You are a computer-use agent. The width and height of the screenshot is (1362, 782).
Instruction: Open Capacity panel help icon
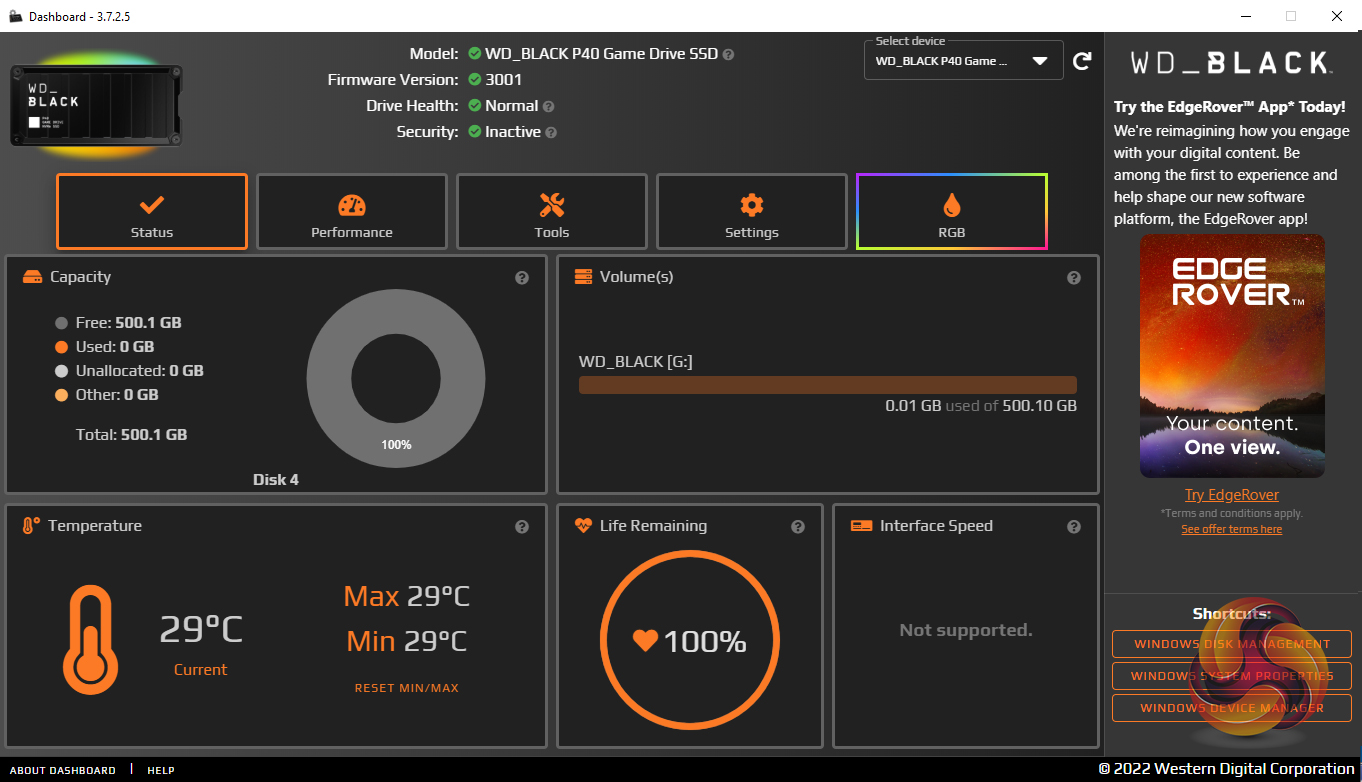(x=522, y=278)
